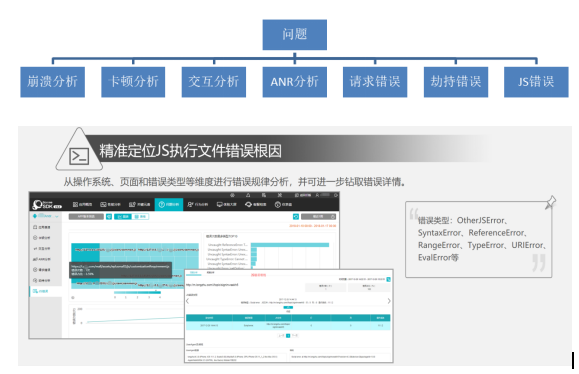Viewport: 579px width, 374px height.
Task: Click the dark teal treemap cell
Action: click(85, 253)
